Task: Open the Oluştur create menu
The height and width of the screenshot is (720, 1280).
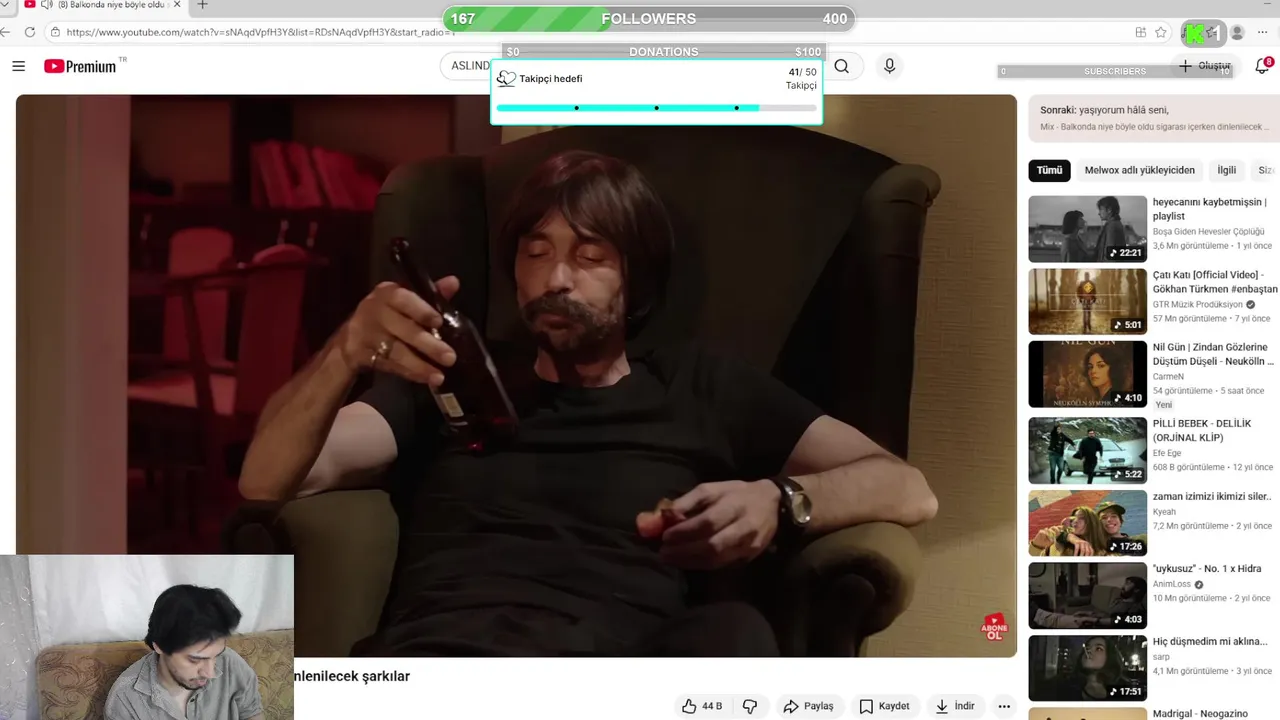Action: point(1205,66)
